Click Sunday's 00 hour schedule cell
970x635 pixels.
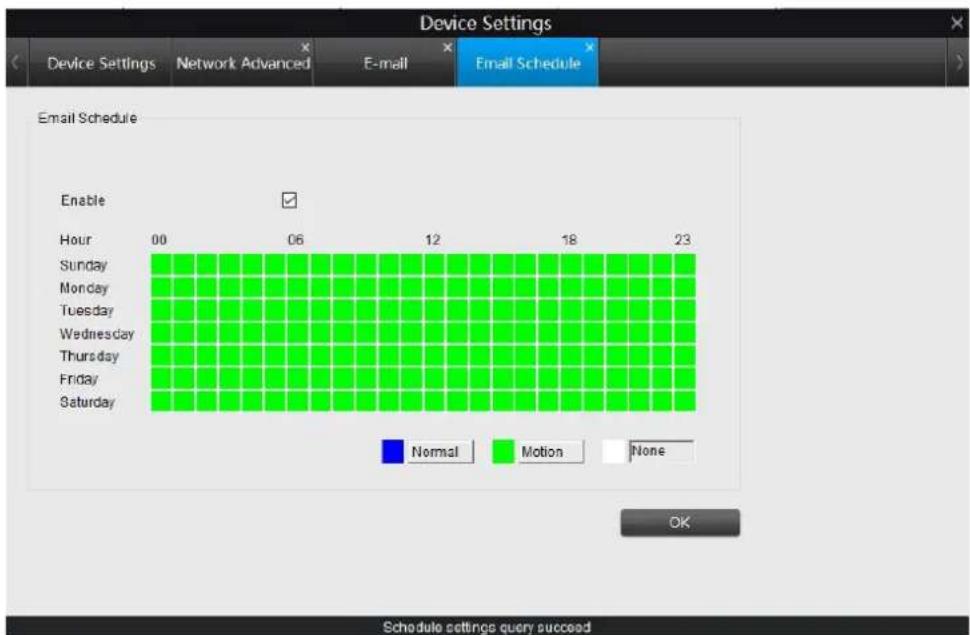click(x=161, y=265)
